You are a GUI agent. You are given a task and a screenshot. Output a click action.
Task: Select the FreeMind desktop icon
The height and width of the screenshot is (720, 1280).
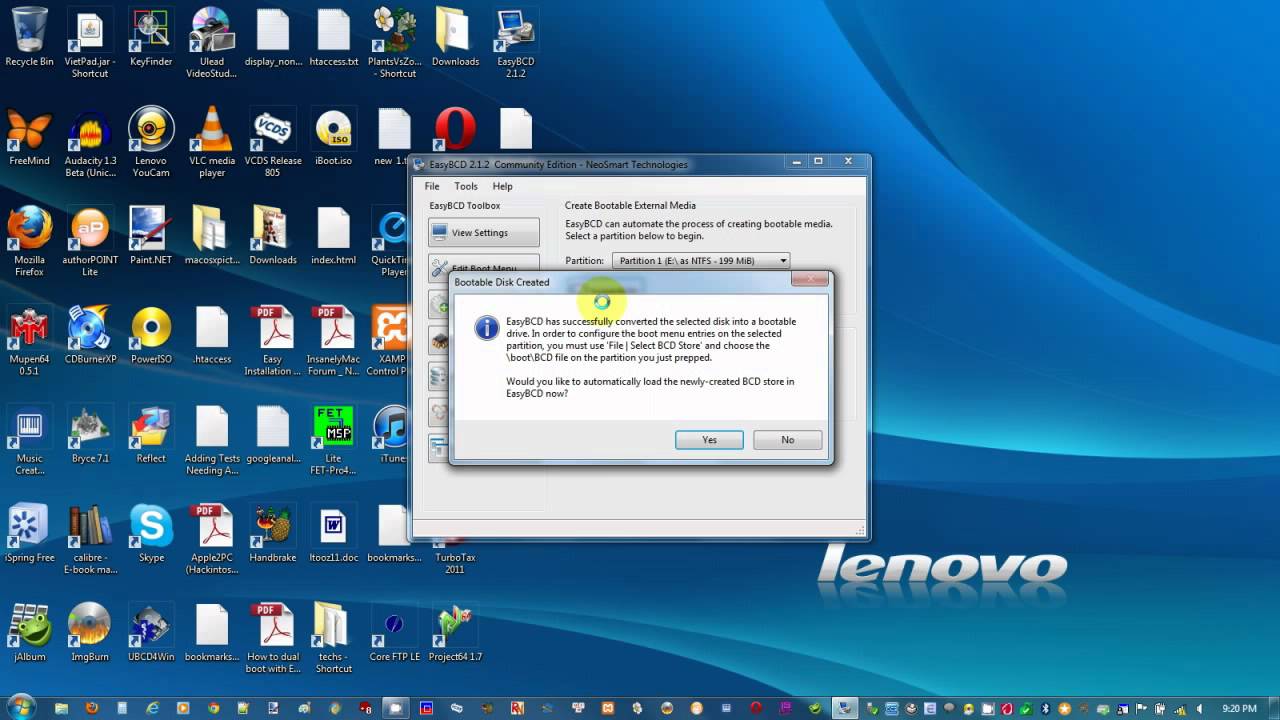tap(29, 137)
